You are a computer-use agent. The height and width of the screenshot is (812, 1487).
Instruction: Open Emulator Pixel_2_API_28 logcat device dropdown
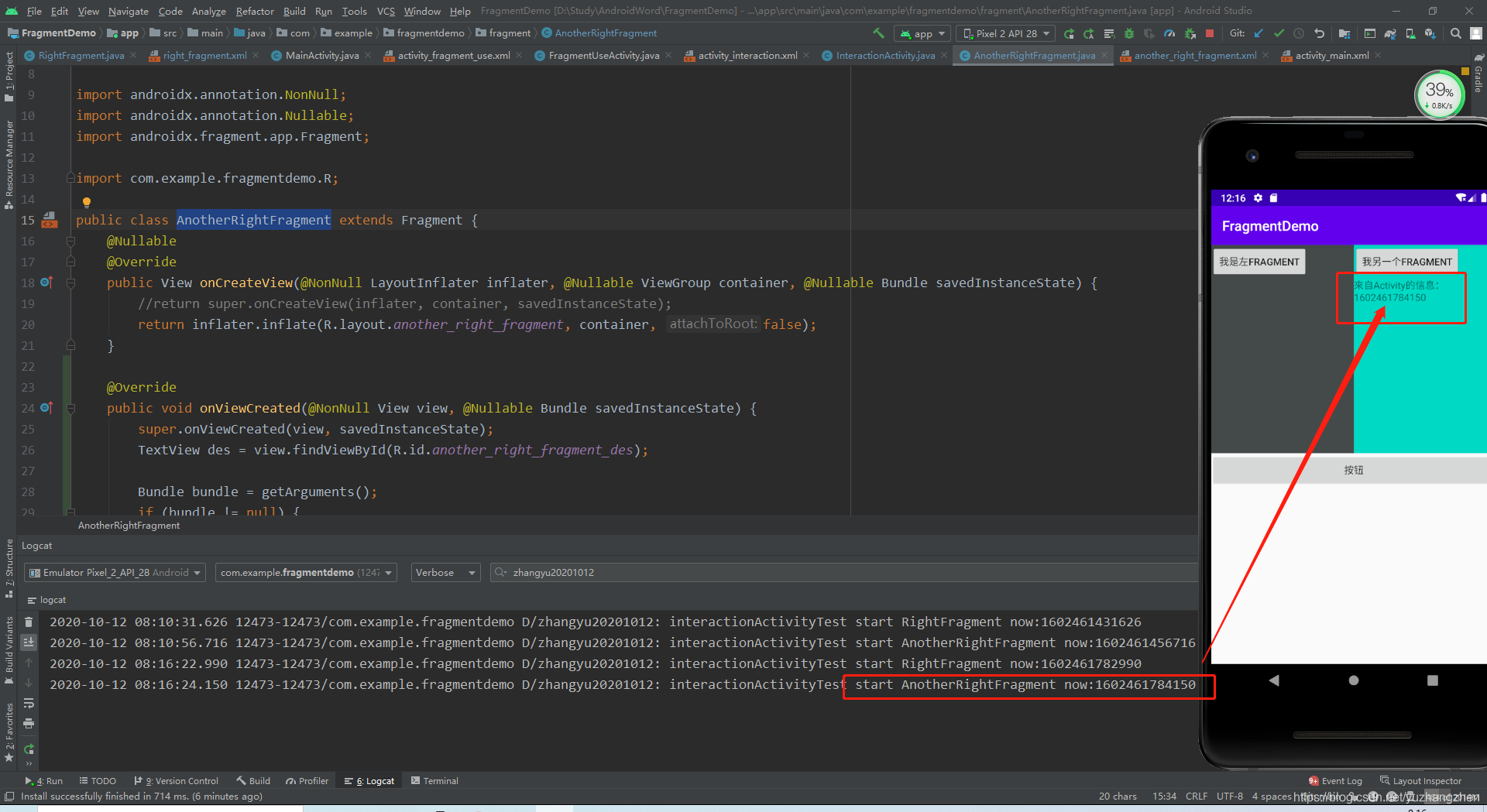115,573
